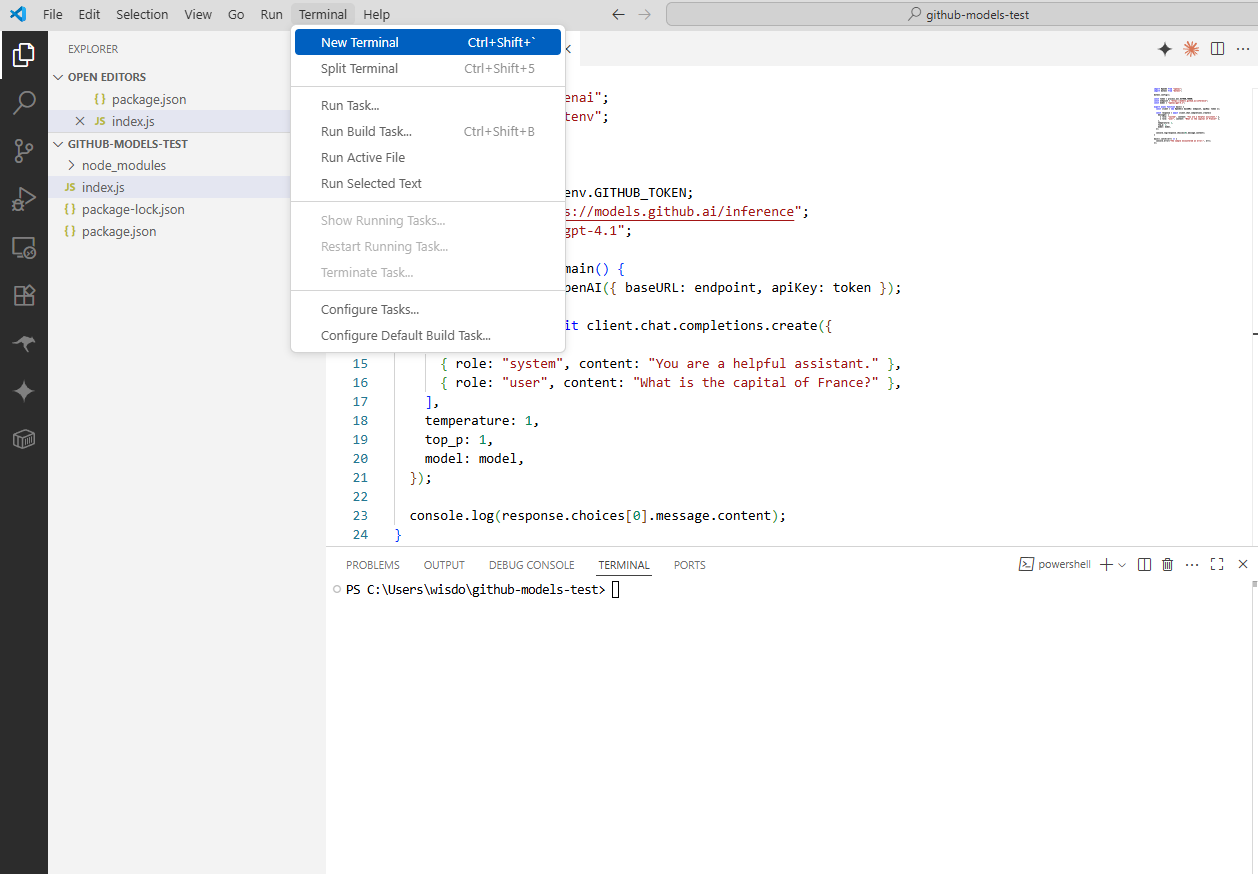Open the new terminal launch profile dropdown
Image resolution: width=1258 pixels, height=874 pixels.
click(1122, 565)
